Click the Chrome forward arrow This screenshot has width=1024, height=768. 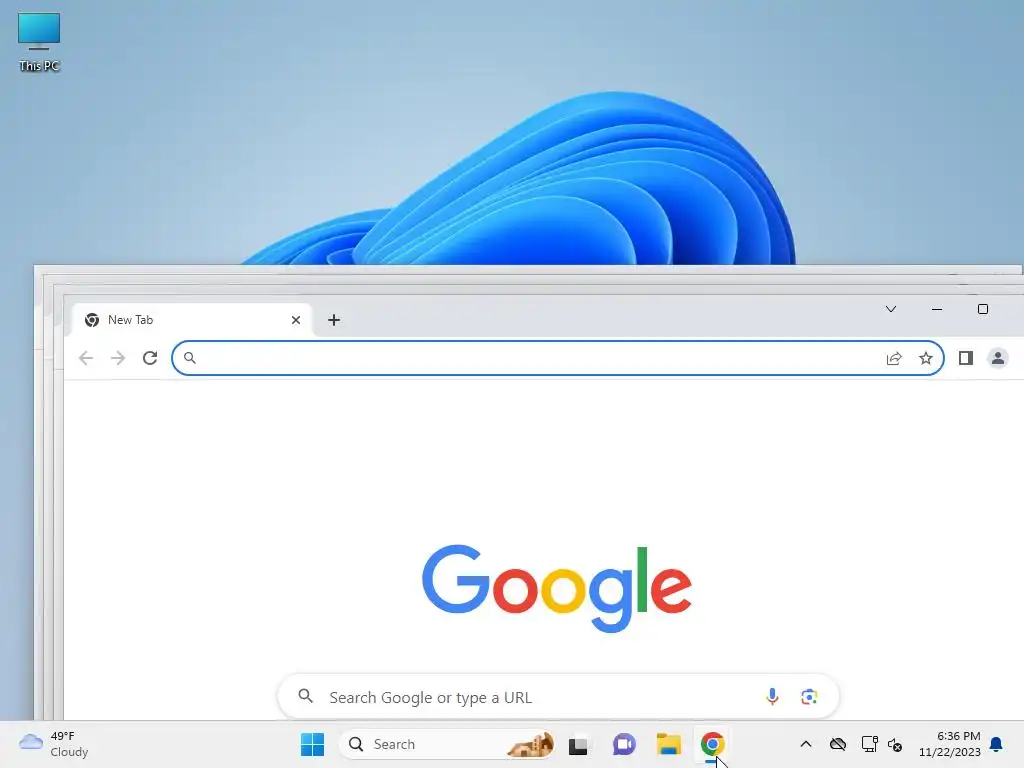click(118, 358)
